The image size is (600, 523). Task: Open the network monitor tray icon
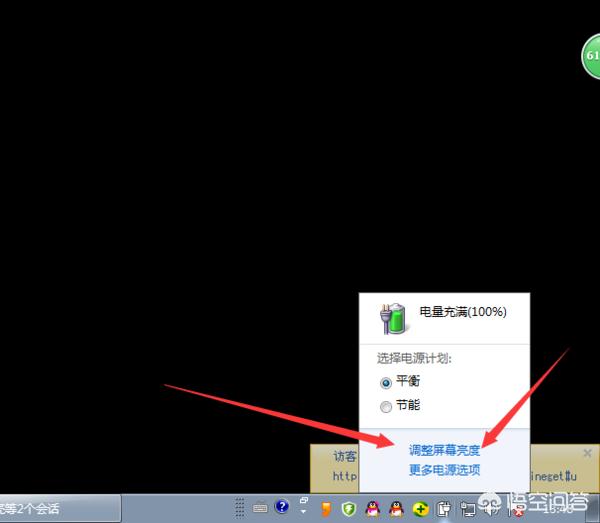coord(468,509)
